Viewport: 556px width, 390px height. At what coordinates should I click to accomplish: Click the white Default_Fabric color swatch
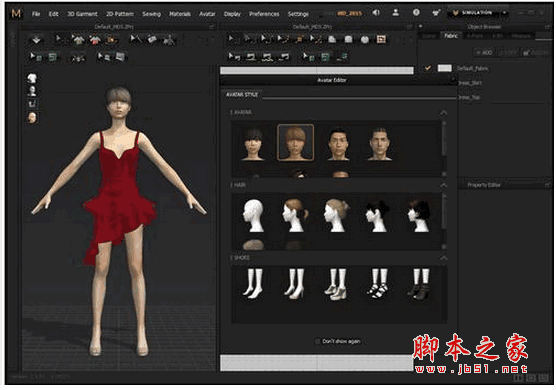click(445, 68)
